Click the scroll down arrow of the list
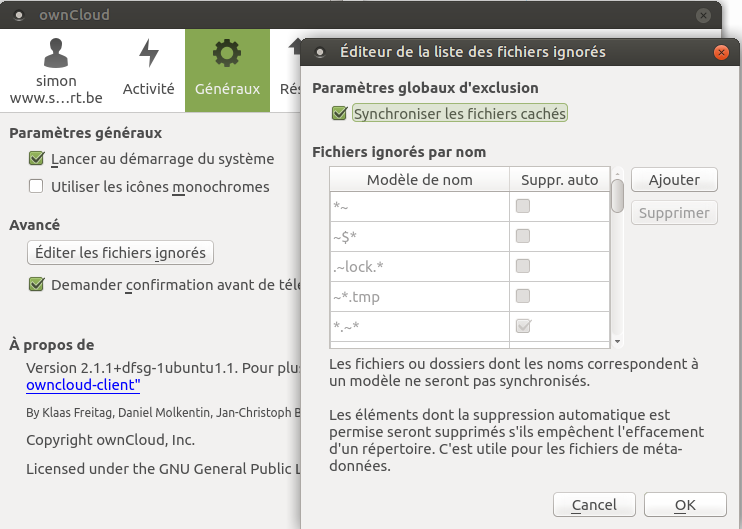The height and width of the screenshot is (529, 742). [x=617, y=342]
